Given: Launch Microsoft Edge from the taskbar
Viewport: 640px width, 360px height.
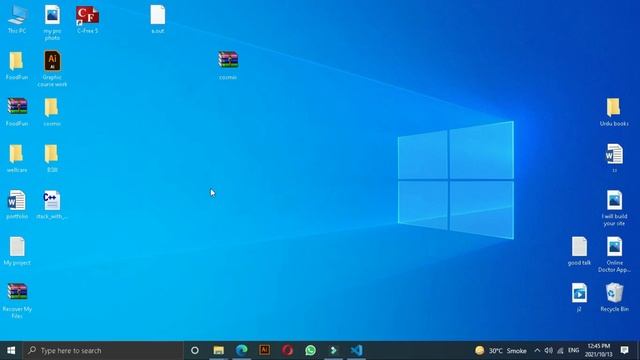Looking at the screenshot, I should (242, 350).
